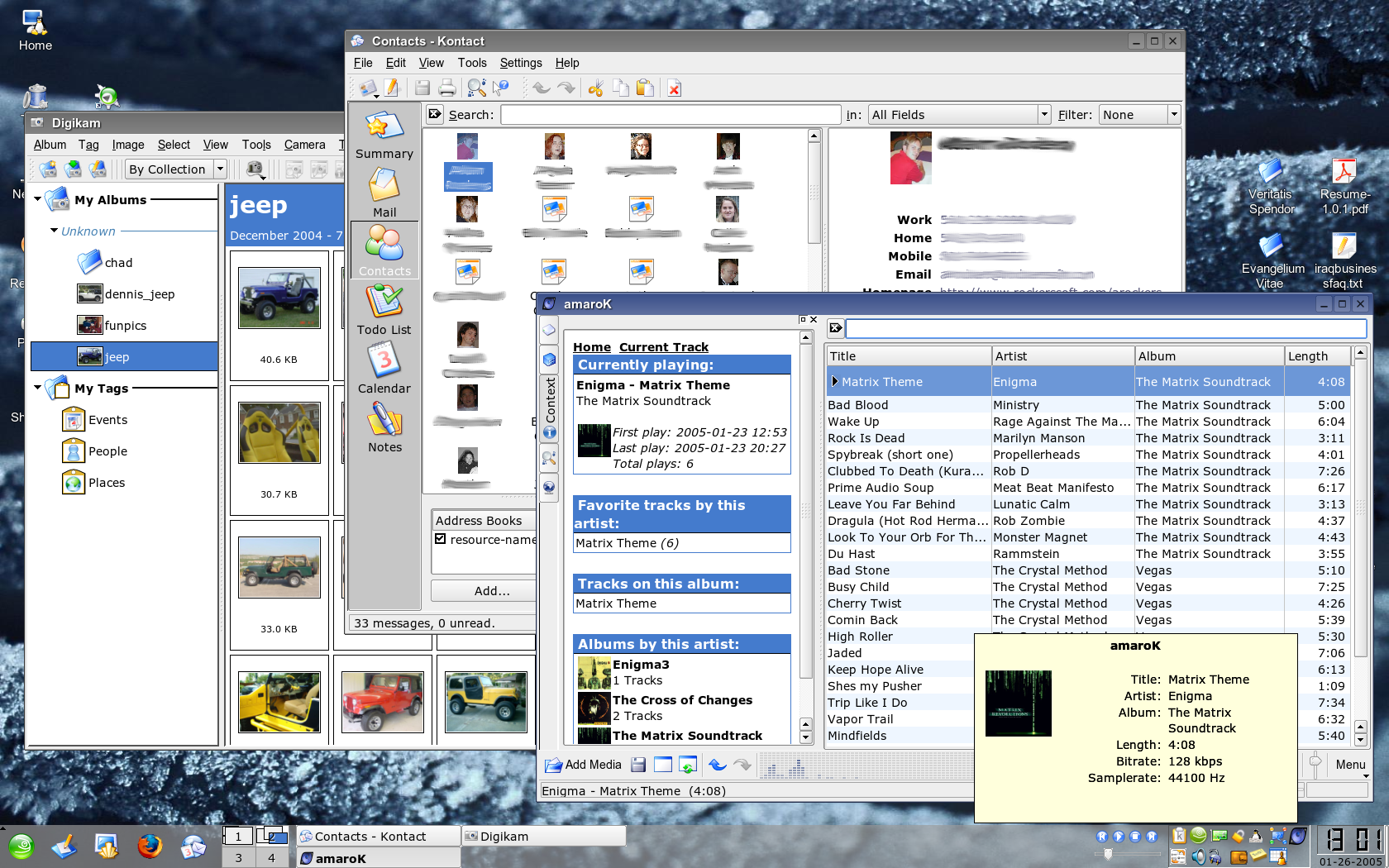Click the Add... address book button
The image size is (1389, 868).
click(x=492, y=591)
